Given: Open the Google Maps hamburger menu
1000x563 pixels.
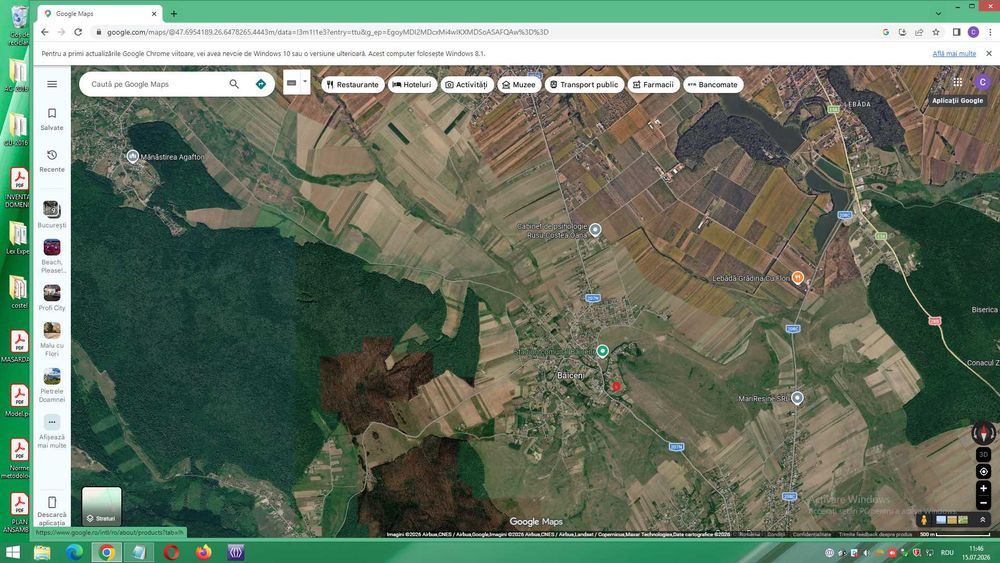Looking at the screenshot, I should pyautogui.click(x=52, y=84).
